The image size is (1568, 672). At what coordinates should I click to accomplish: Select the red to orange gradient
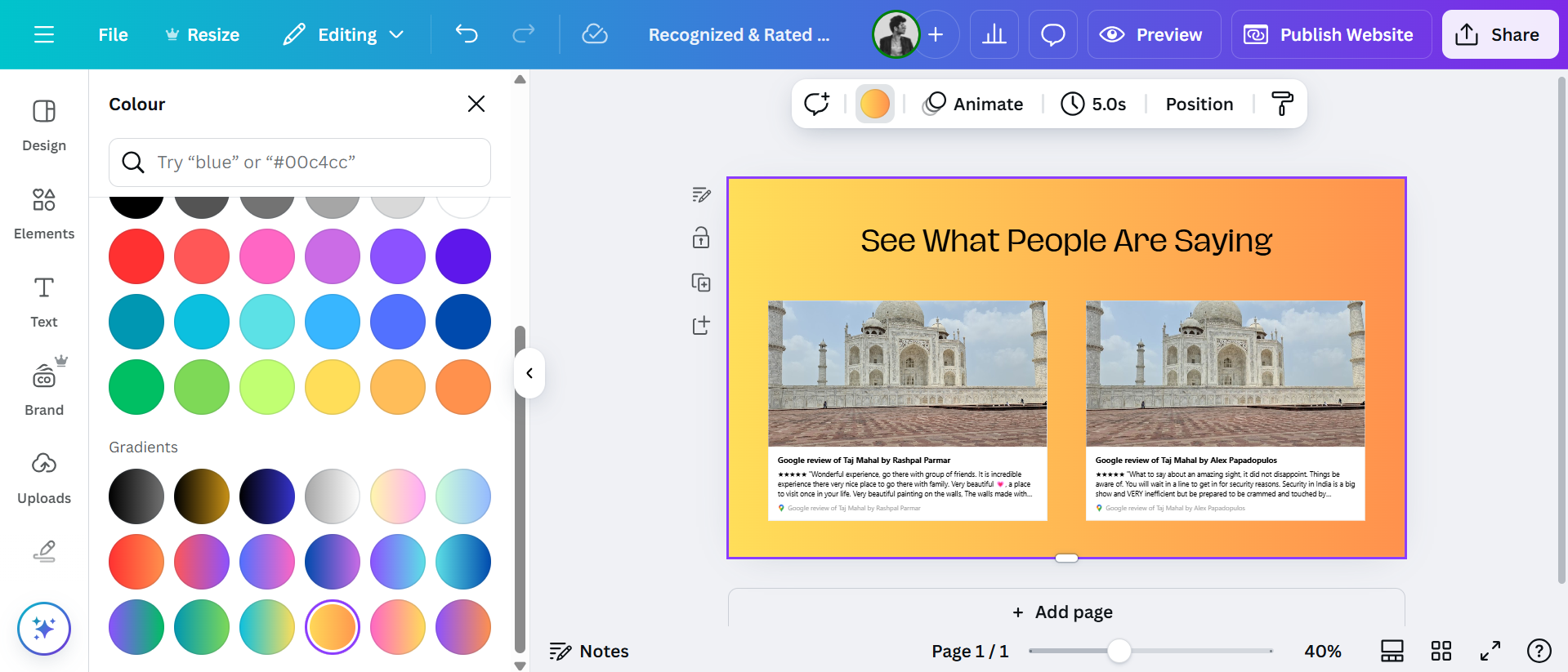[136, 562]
